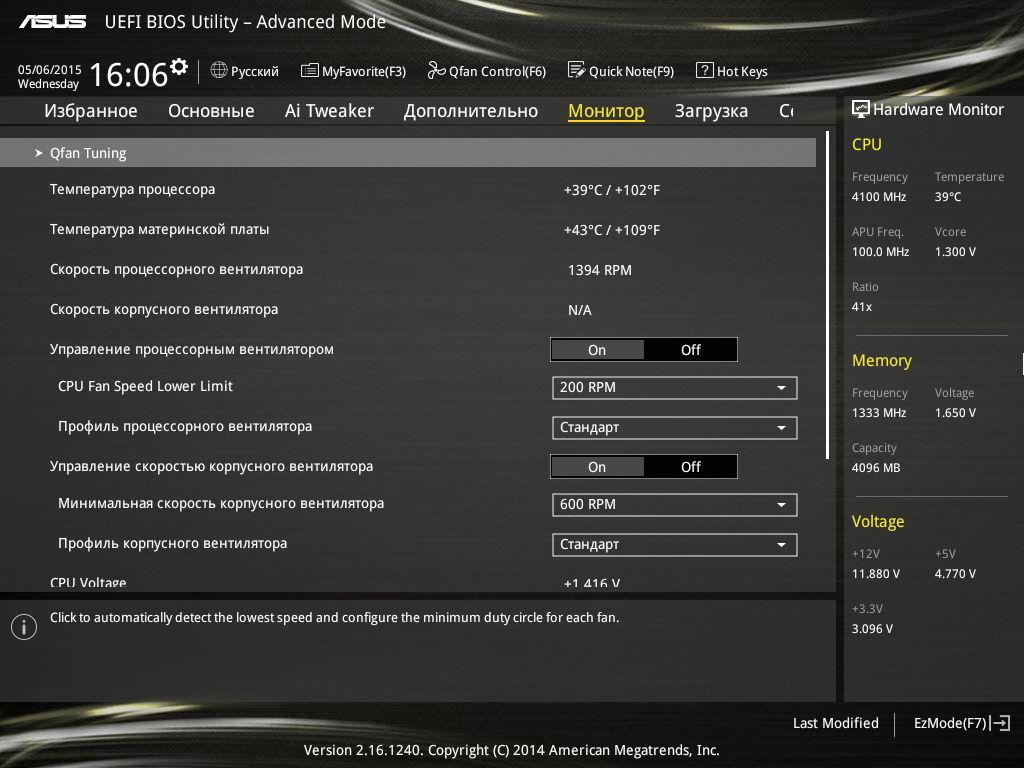
Task: Open MyFavorite(F3) list icon
Action: [x=310, y=71]
